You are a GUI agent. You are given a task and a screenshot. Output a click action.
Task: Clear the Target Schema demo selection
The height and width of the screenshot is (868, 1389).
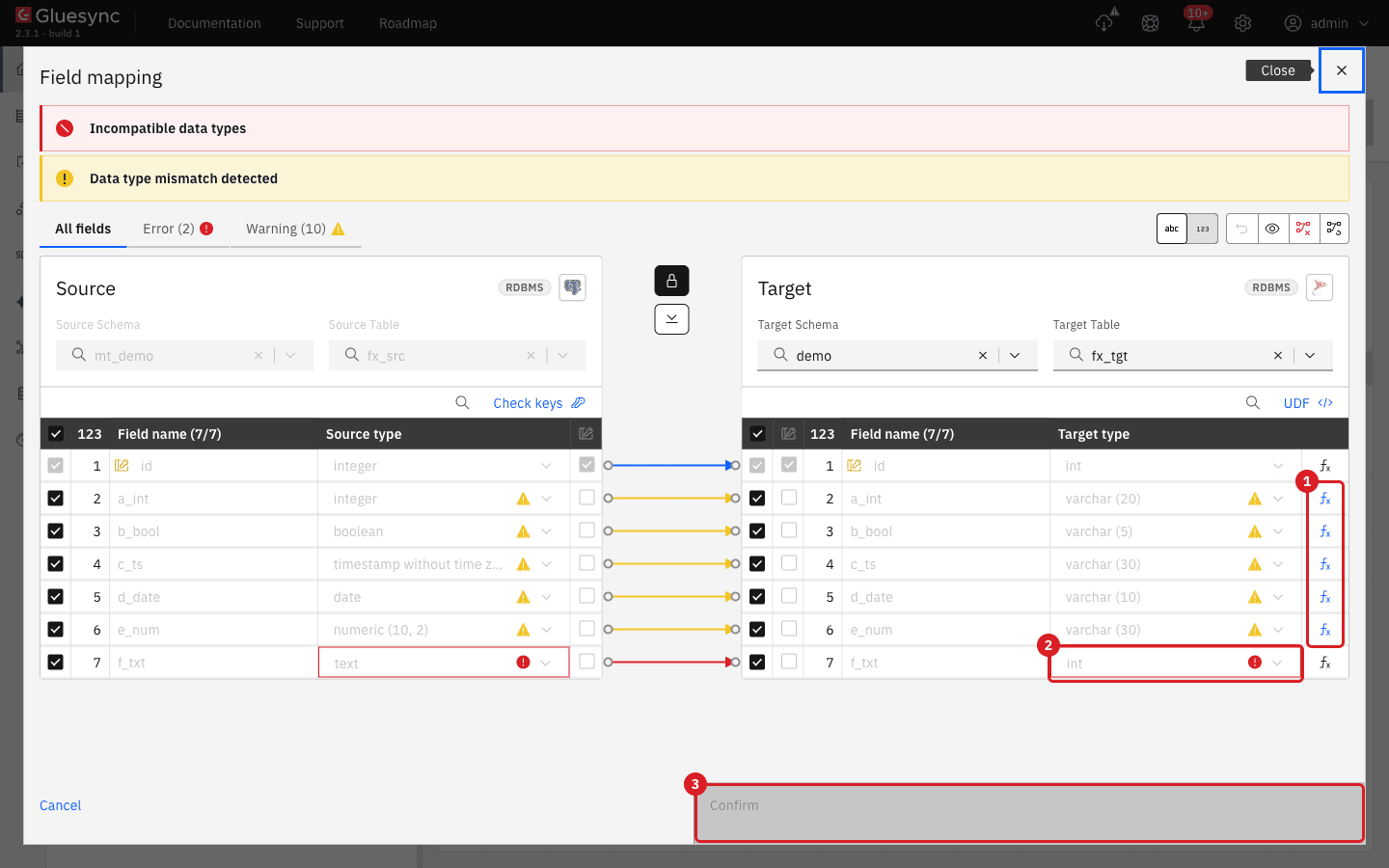[x=983, y=356]
